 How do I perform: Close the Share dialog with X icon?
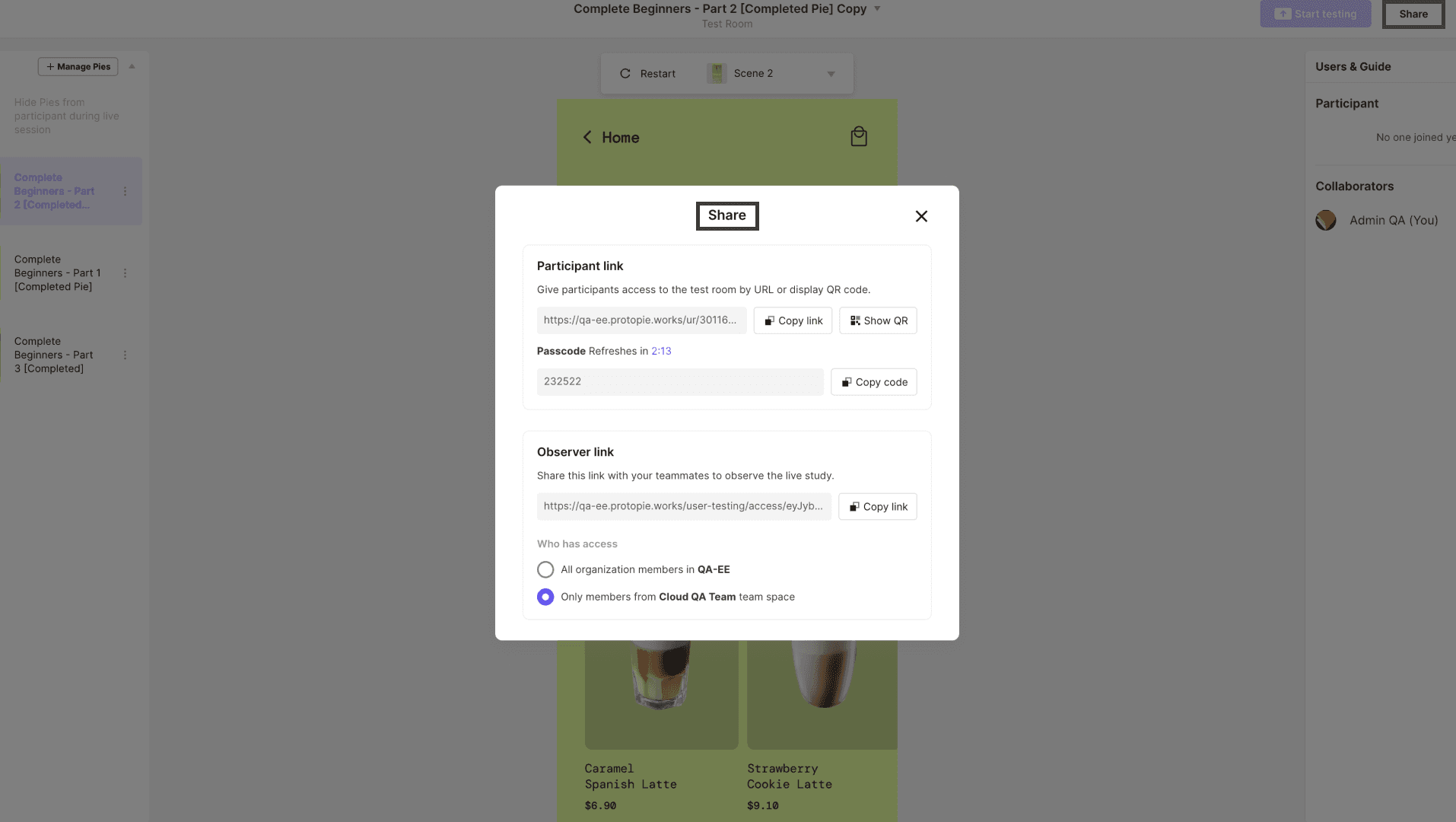921,216
